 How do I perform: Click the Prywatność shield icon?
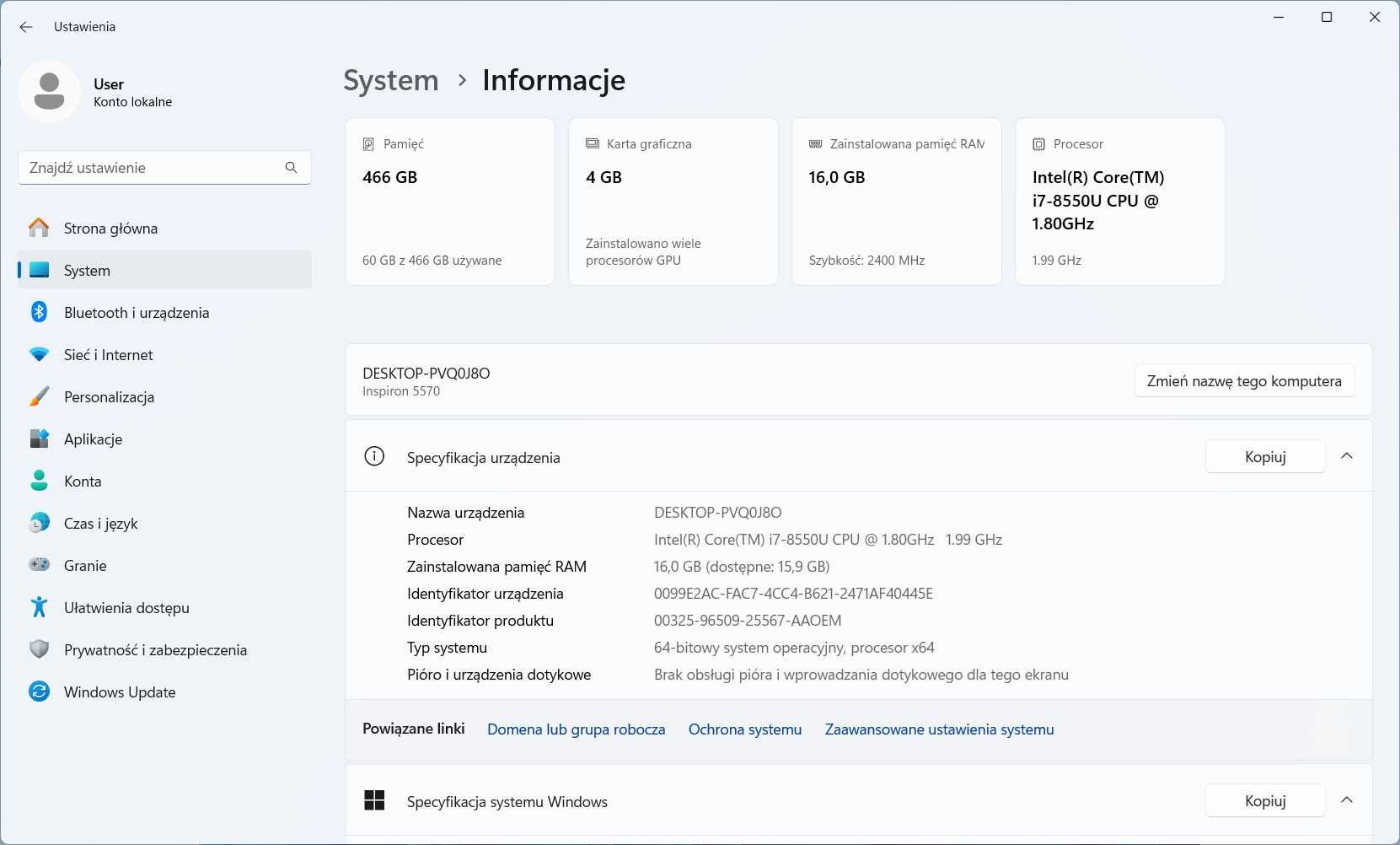click(39, 649)
